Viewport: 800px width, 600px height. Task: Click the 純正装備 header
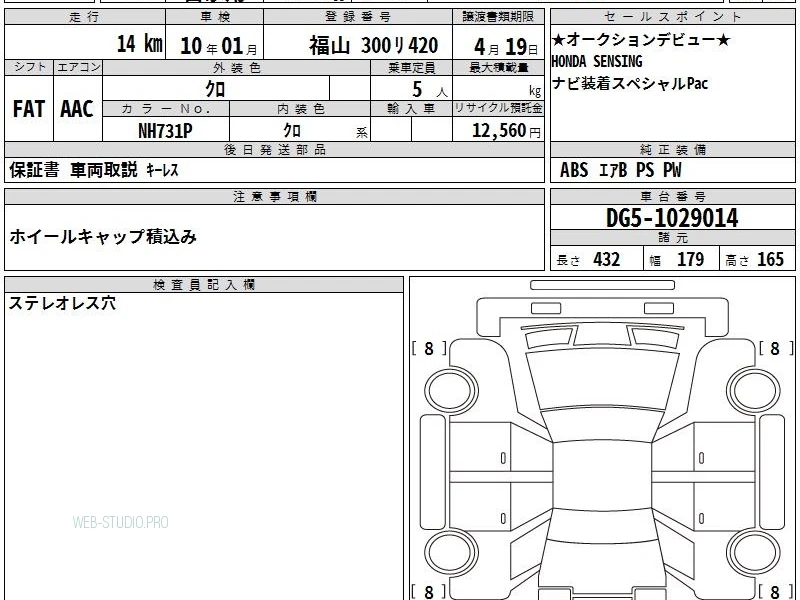pyautogui.click(x=672, y=149)
